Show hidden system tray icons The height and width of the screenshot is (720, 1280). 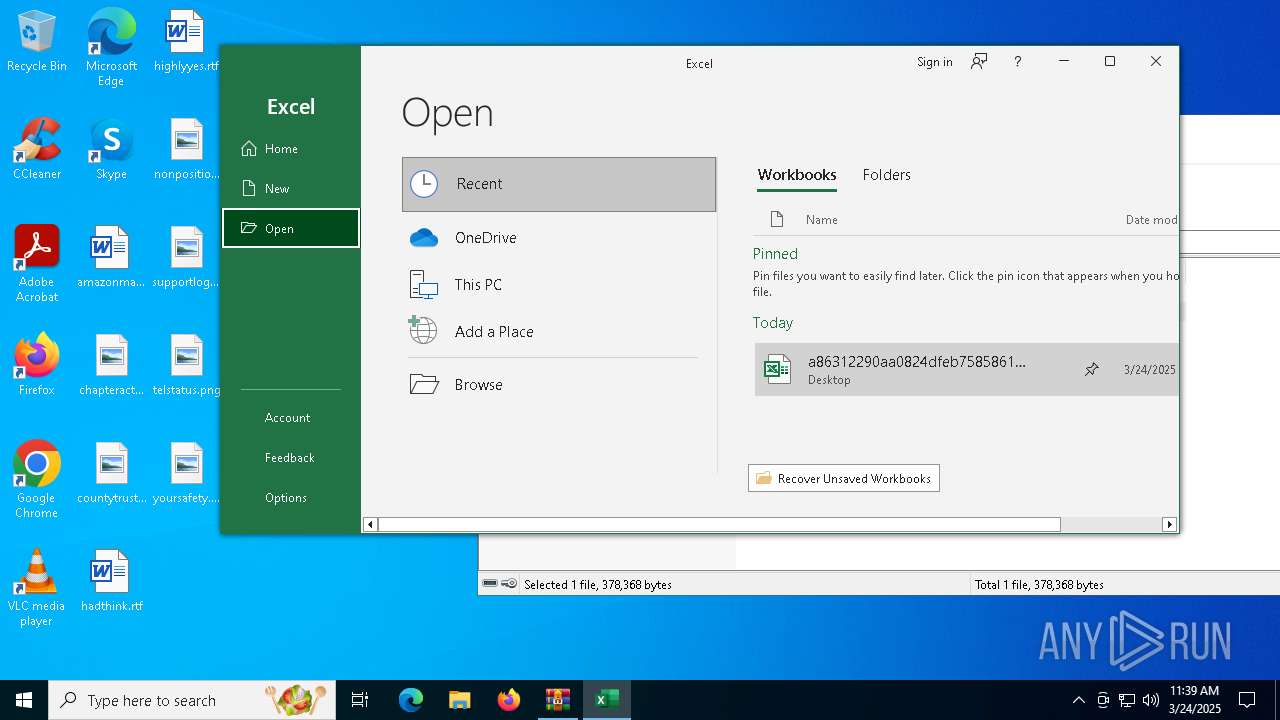tap(1078, 700)
